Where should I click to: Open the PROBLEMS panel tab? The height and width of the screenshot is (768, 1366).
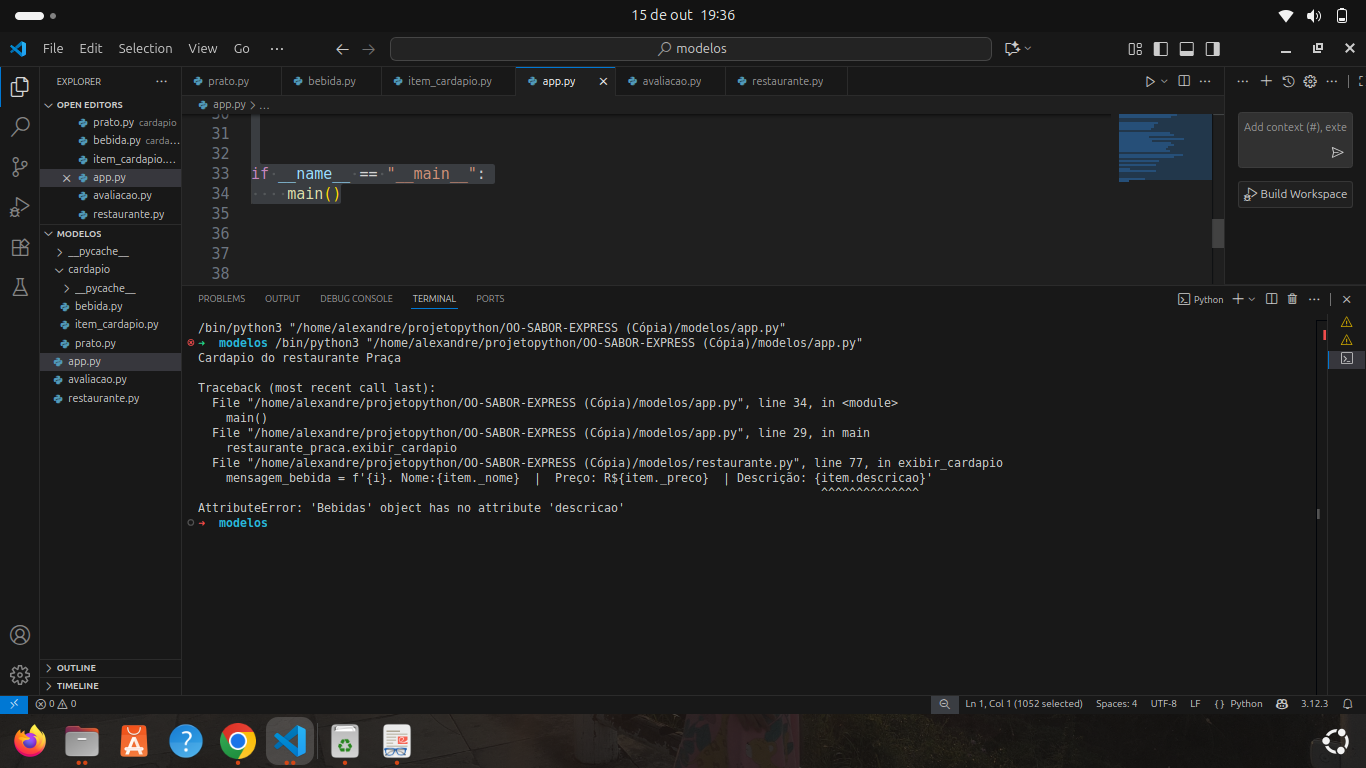(x=221, y=299)
